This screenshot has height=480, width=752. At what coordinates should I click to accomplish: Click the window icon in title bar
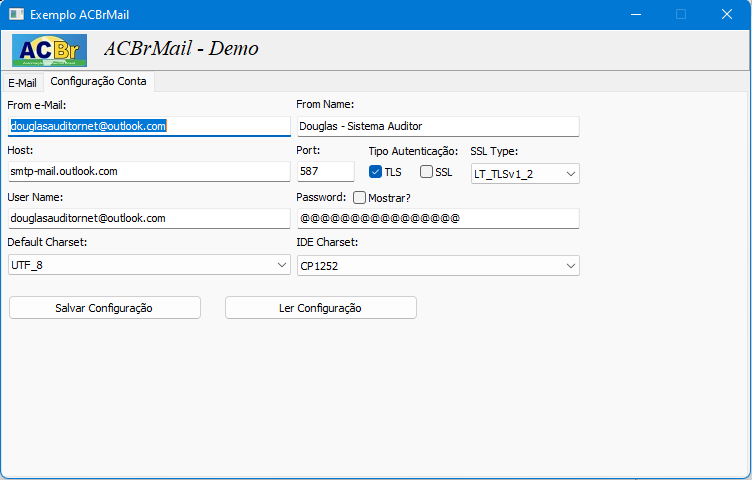pos(16,14)
